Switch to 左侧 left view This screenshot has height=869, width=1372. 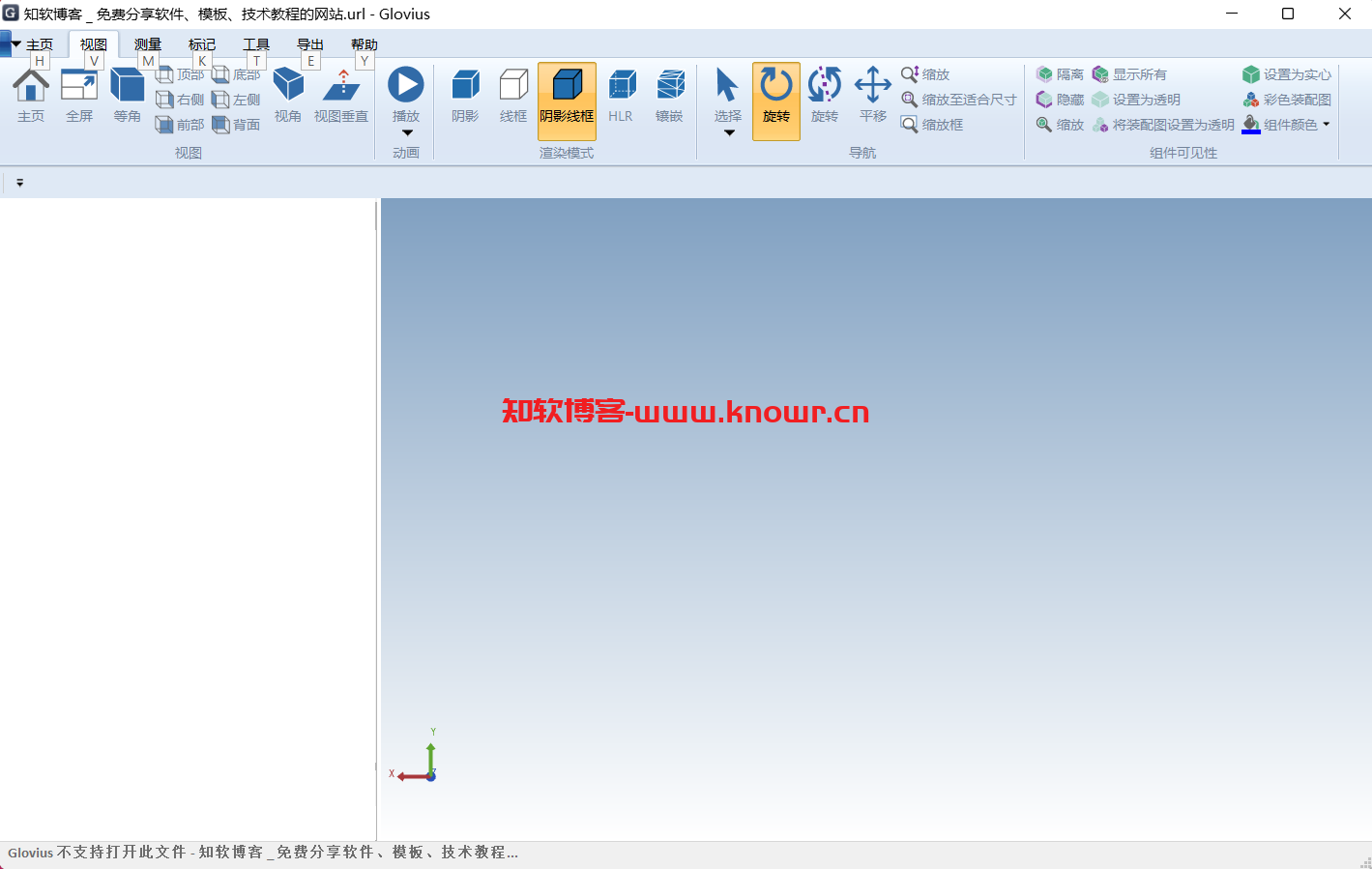pyautogui.click(x=237, y=100)
